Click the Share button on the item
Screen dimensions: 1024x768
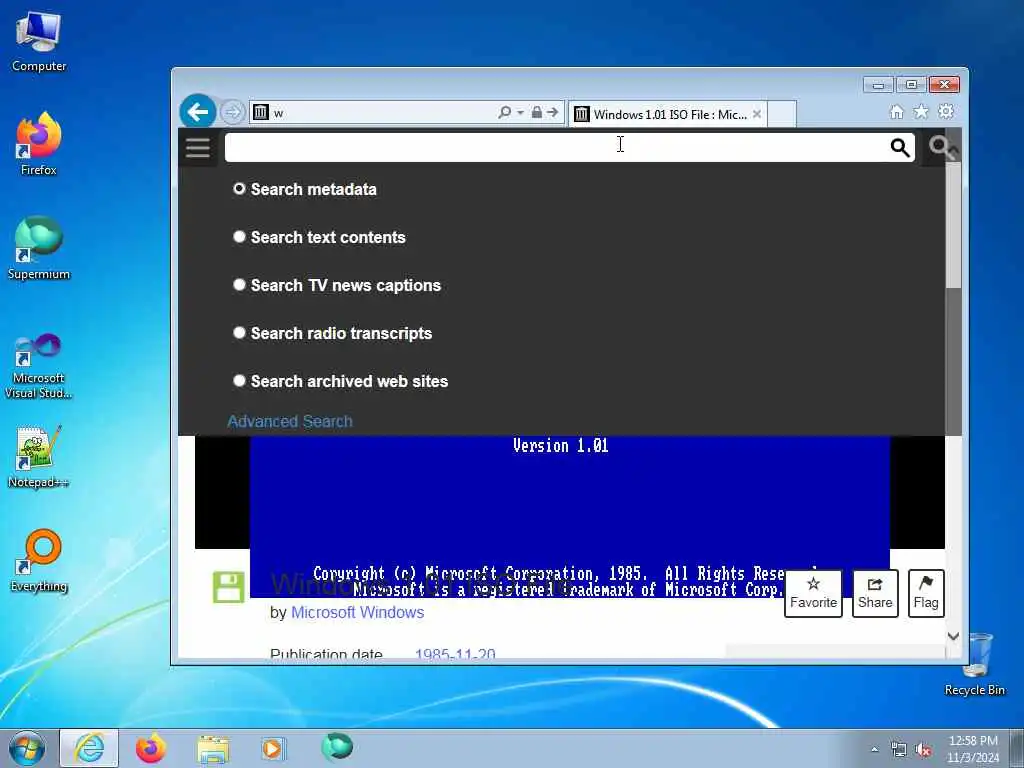875,593
